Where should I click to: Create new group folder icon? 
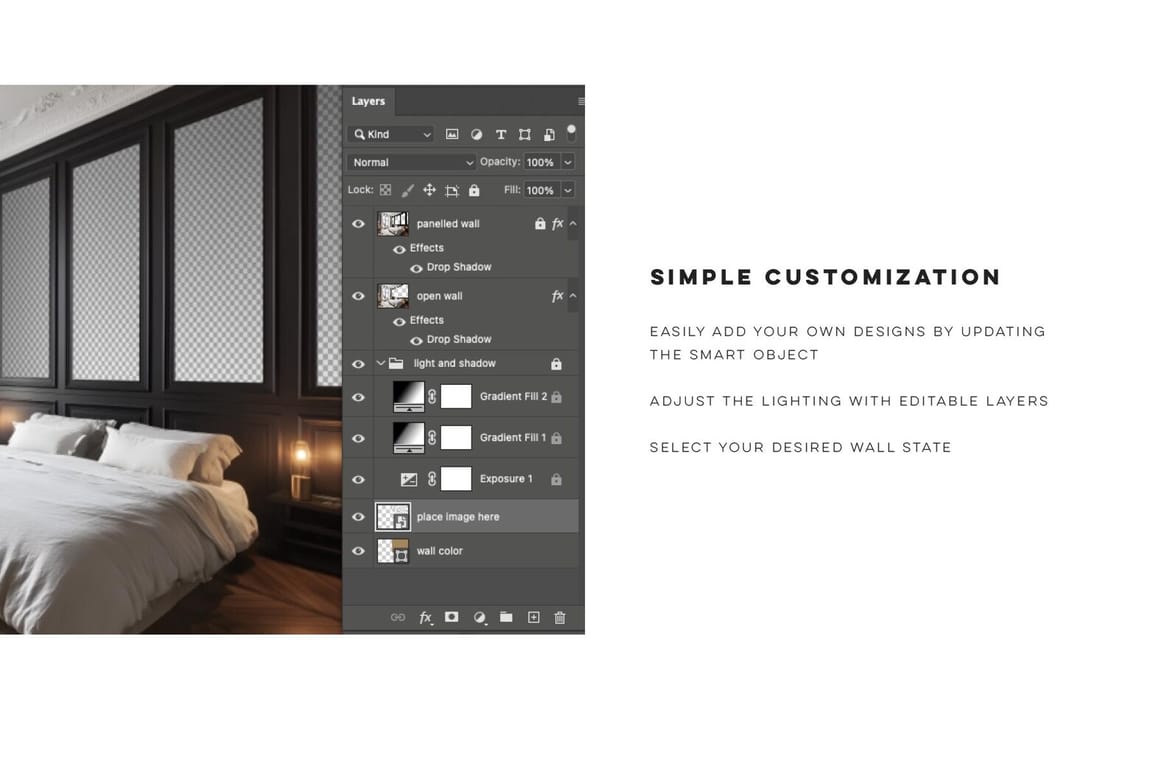click(x=506, y=617)
